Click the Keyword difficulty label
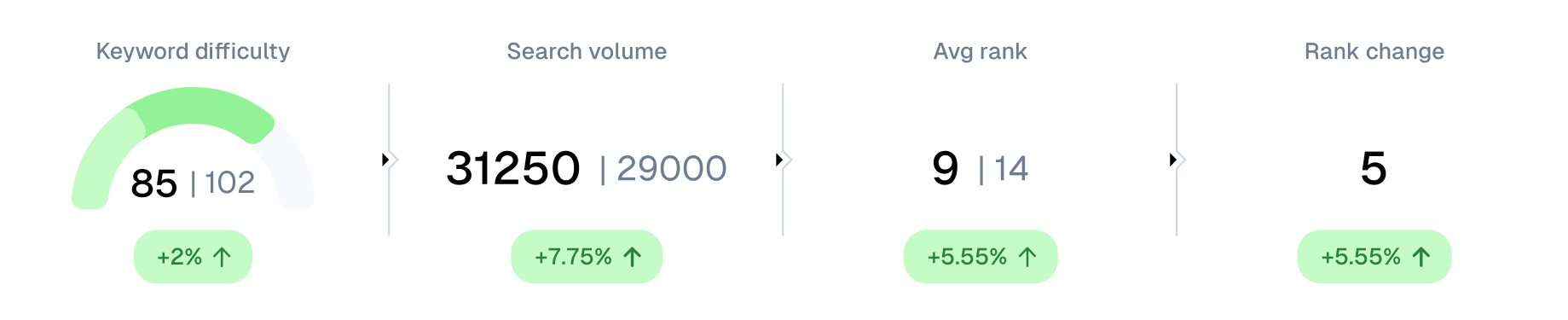 coord(193,51)
